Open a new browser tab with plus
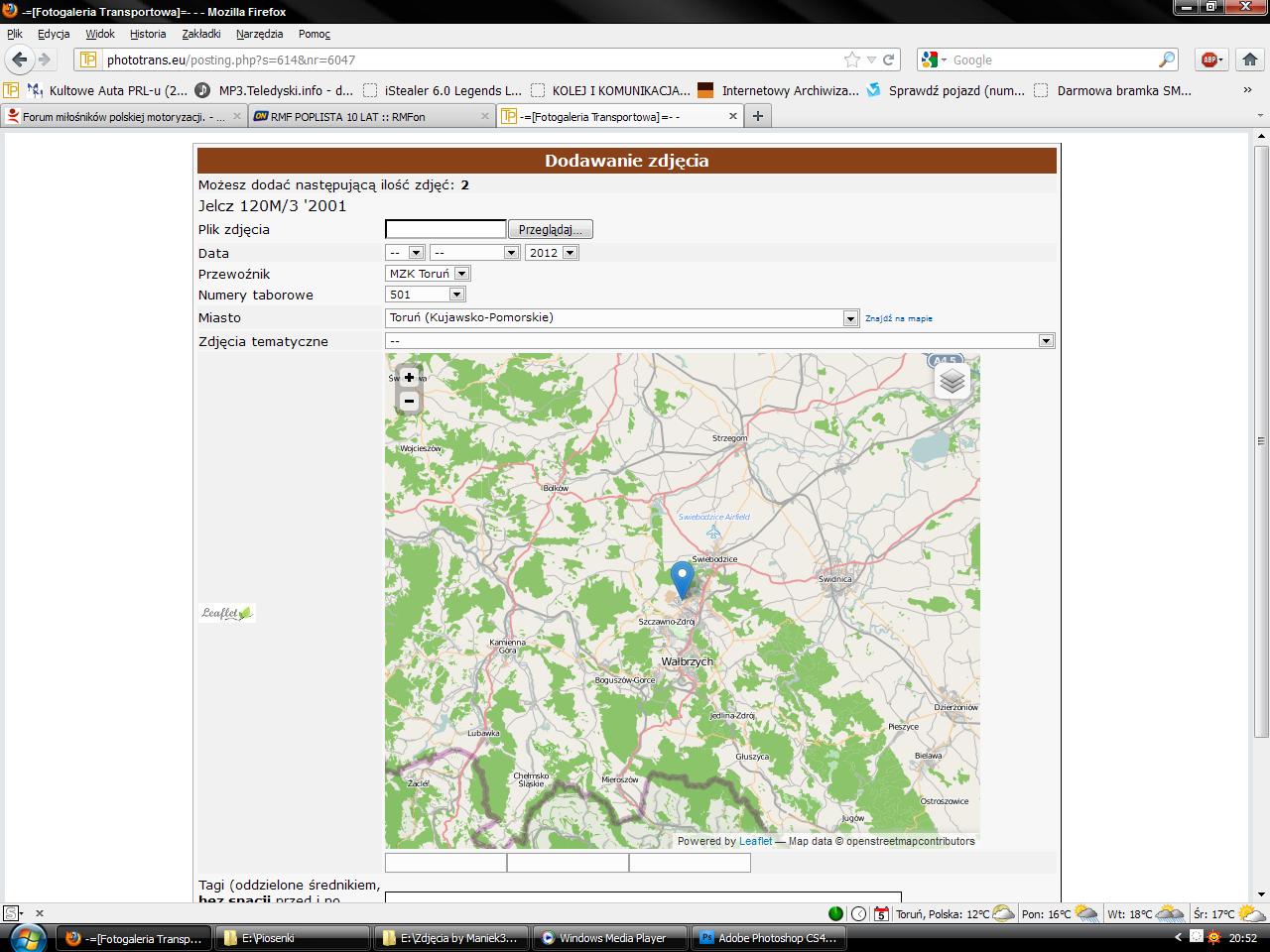Image resolution: width=1270 pixels, height=952 pixels. pos(758,116)
